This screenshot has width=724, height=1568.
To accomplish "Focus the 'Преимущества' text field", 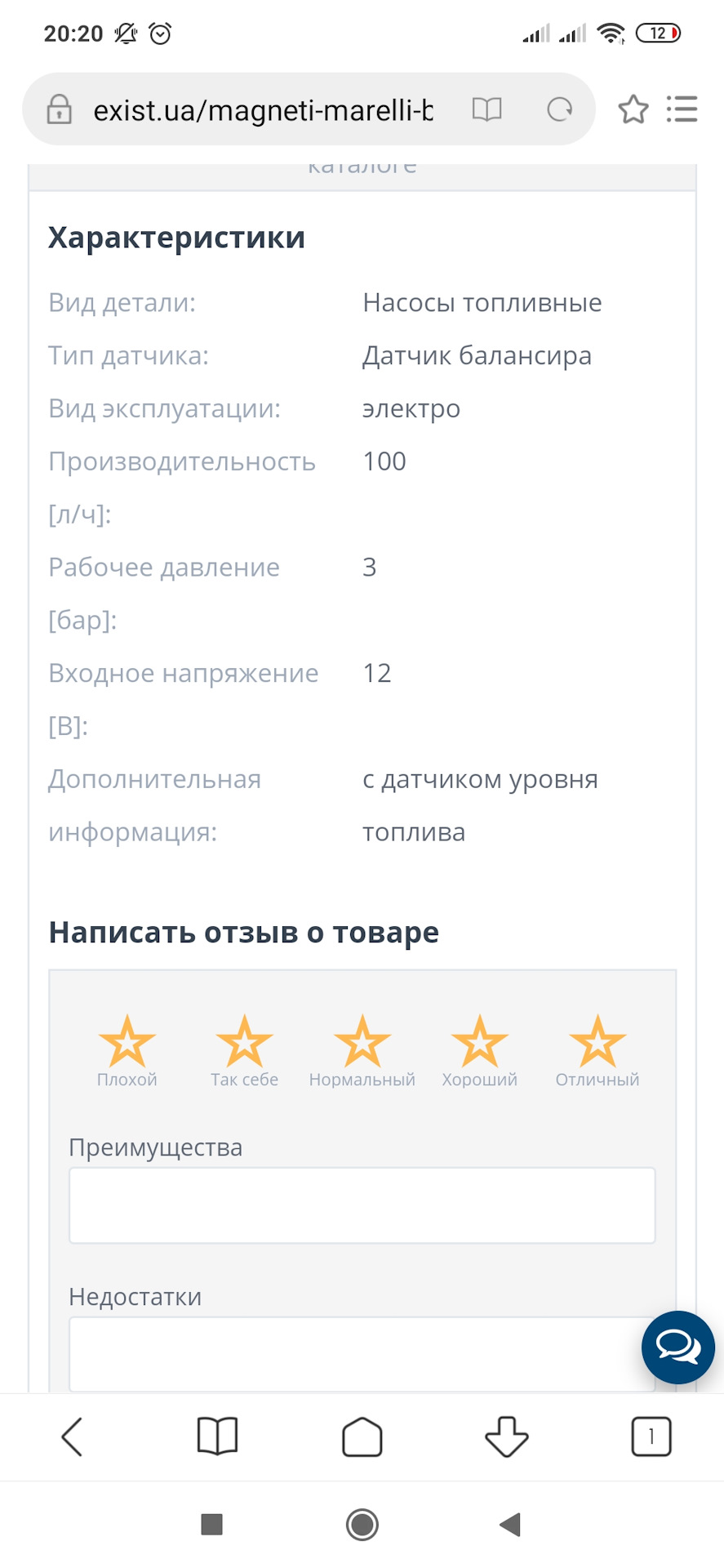I will 362,1205.
